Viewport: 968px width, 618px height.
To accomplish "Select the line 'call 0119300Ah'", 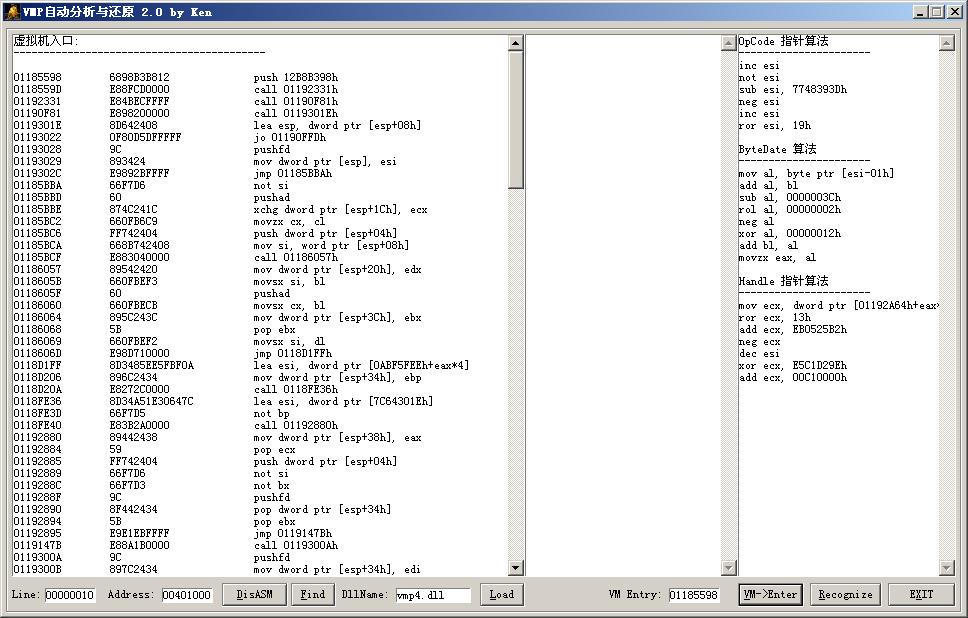I will coord(296,546).
